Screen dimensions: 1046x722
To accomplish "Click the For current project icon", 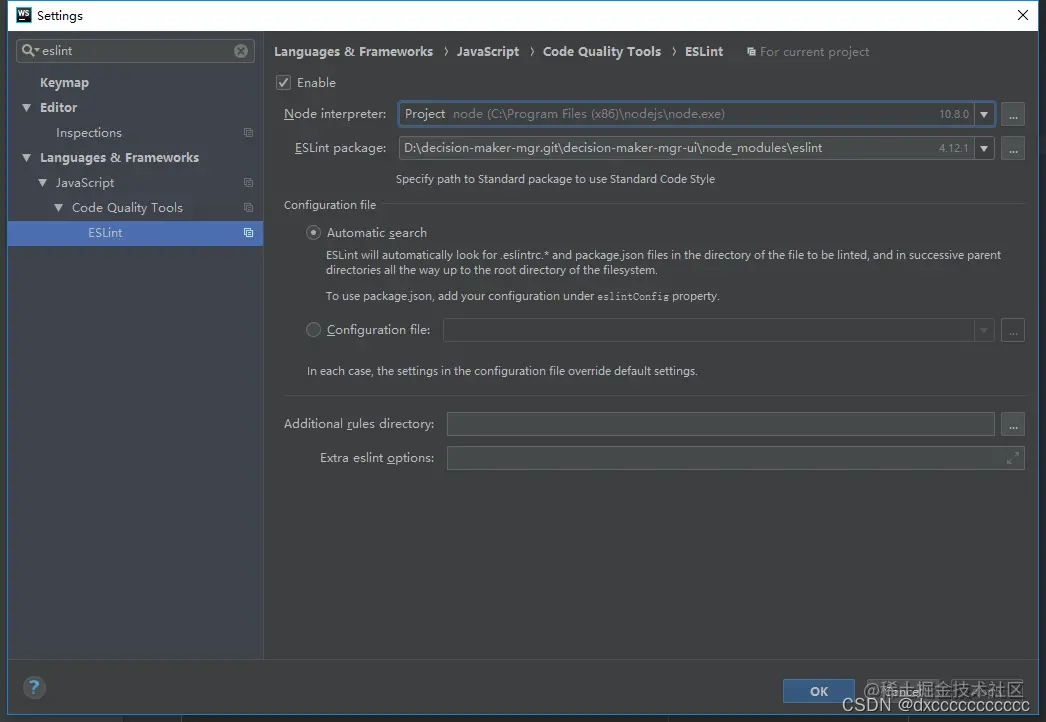I will tap(751, 51).
